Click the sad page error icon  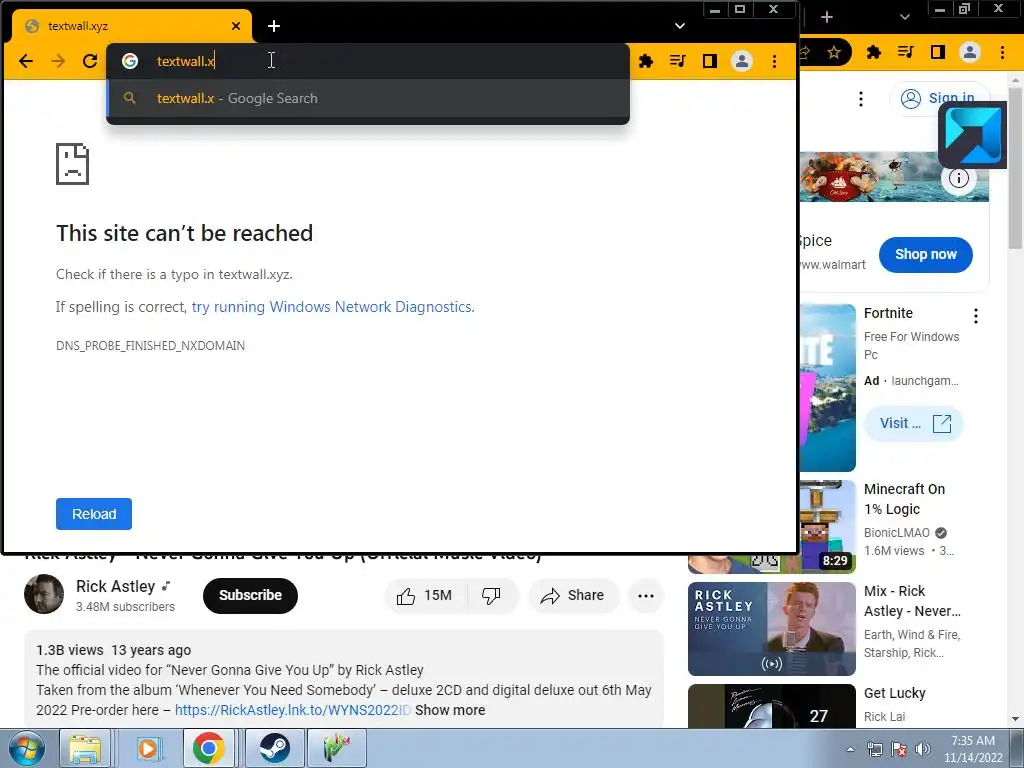tap(72, 164)
